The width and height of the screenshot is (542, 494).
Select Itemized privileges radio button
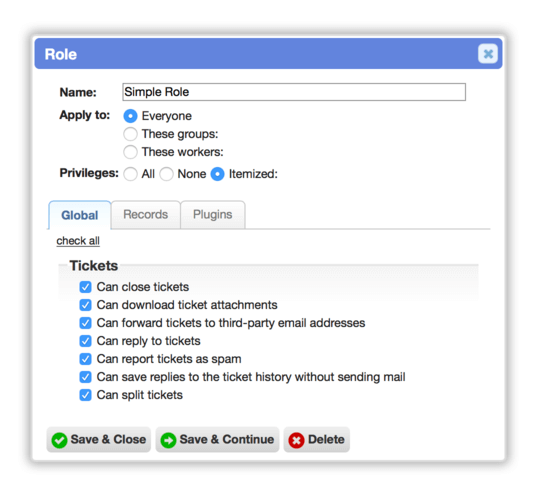point(217,174)
